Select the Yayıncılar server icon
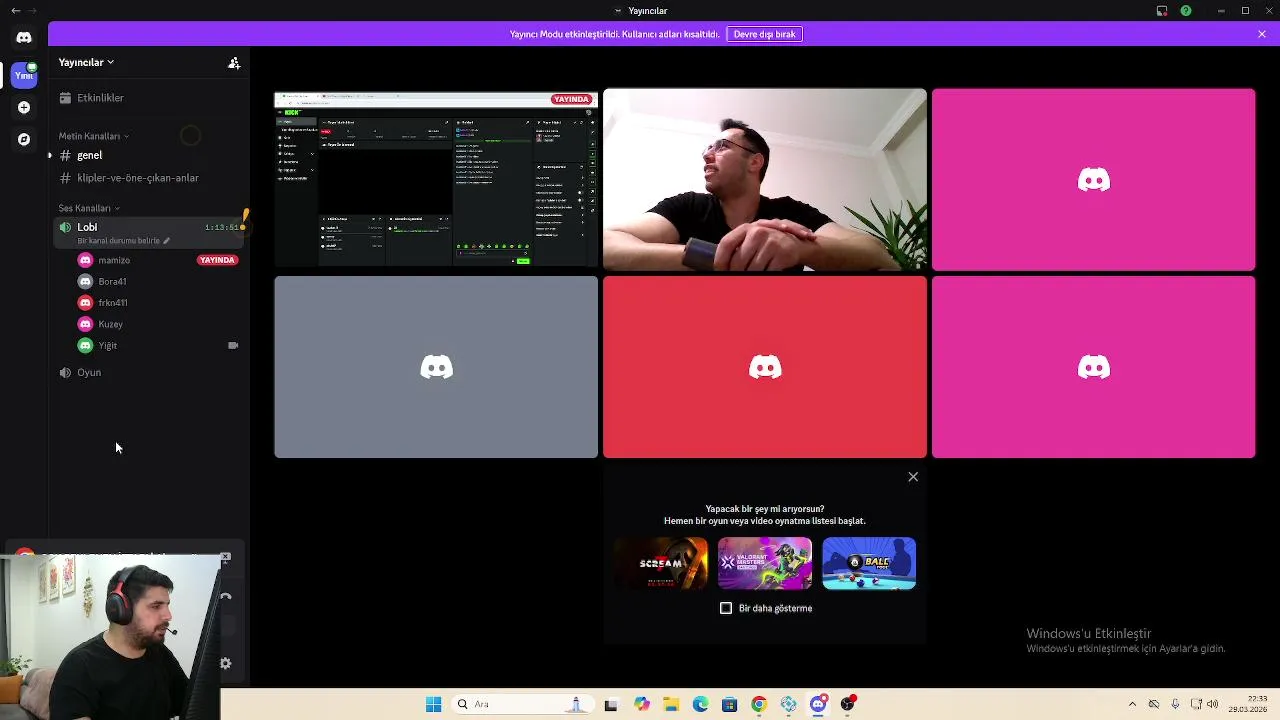 [24, 74]
